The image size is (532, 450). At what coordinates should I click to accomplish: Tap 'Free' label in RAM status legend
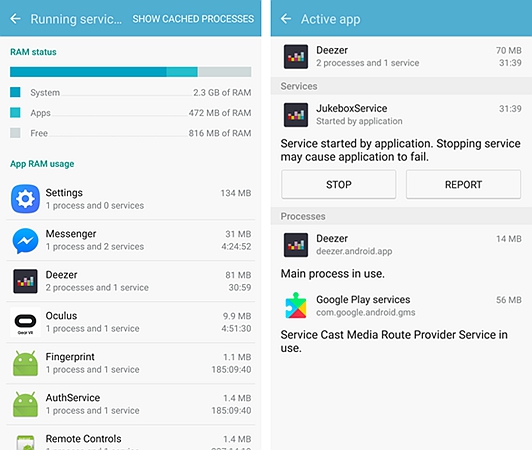point(39,133)
